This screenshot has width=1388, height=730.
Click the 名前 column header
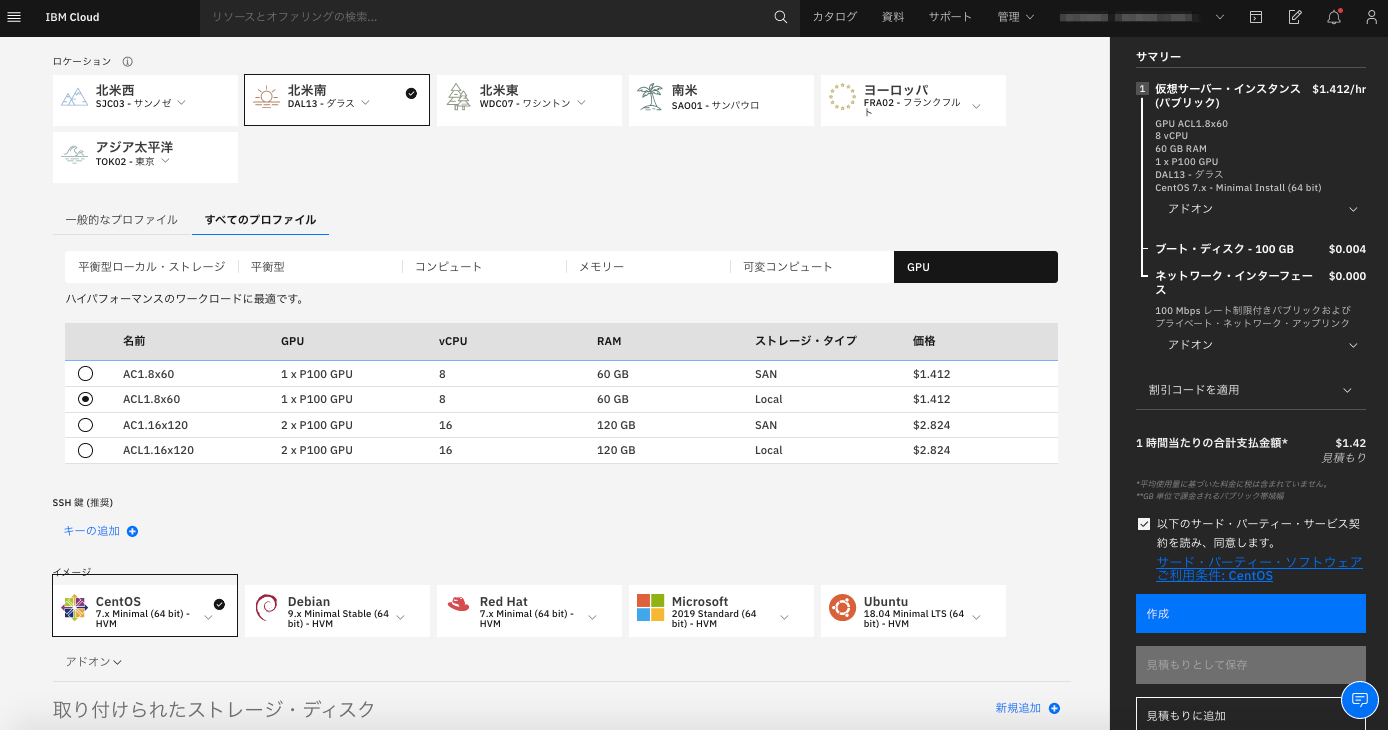pyautogui.click(x=134, y=341)
